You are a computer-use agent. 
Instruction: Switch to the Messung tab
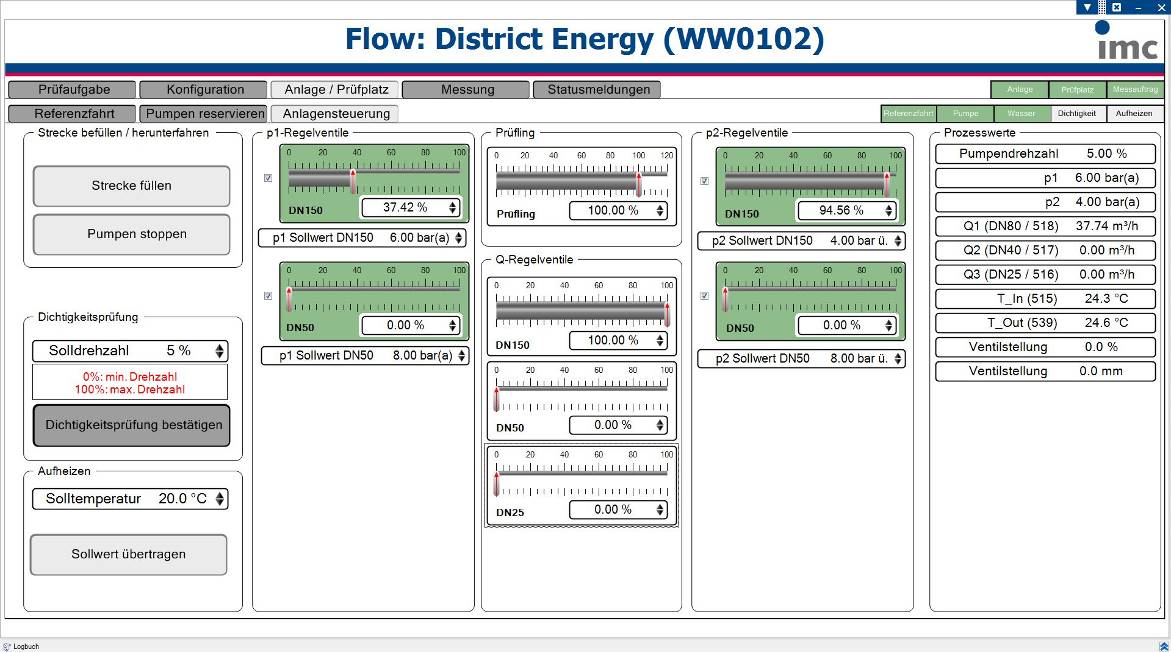tap(467, 90)
